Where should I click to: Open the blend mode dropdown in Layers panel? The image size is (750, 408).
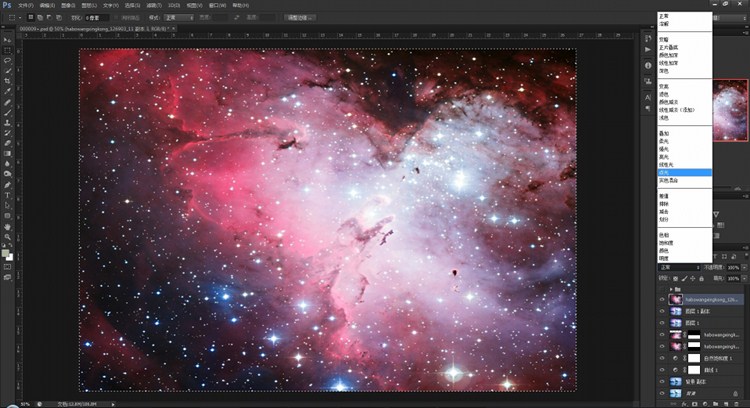pyautogui.click(x=680, y=267)
